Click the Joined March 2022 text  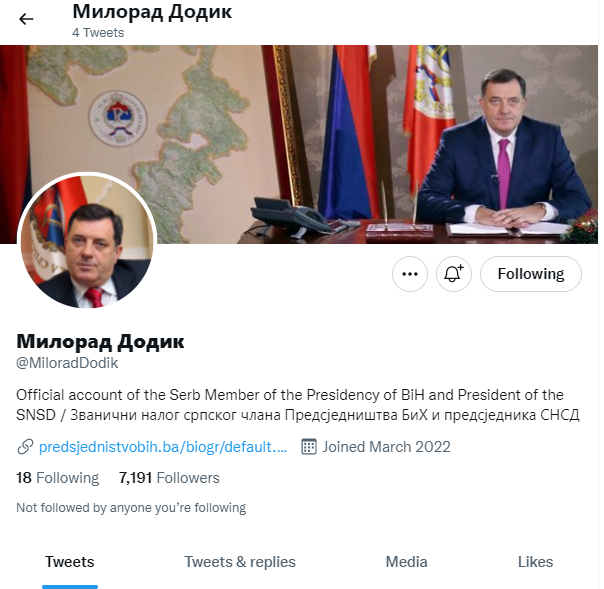(386, 447)
